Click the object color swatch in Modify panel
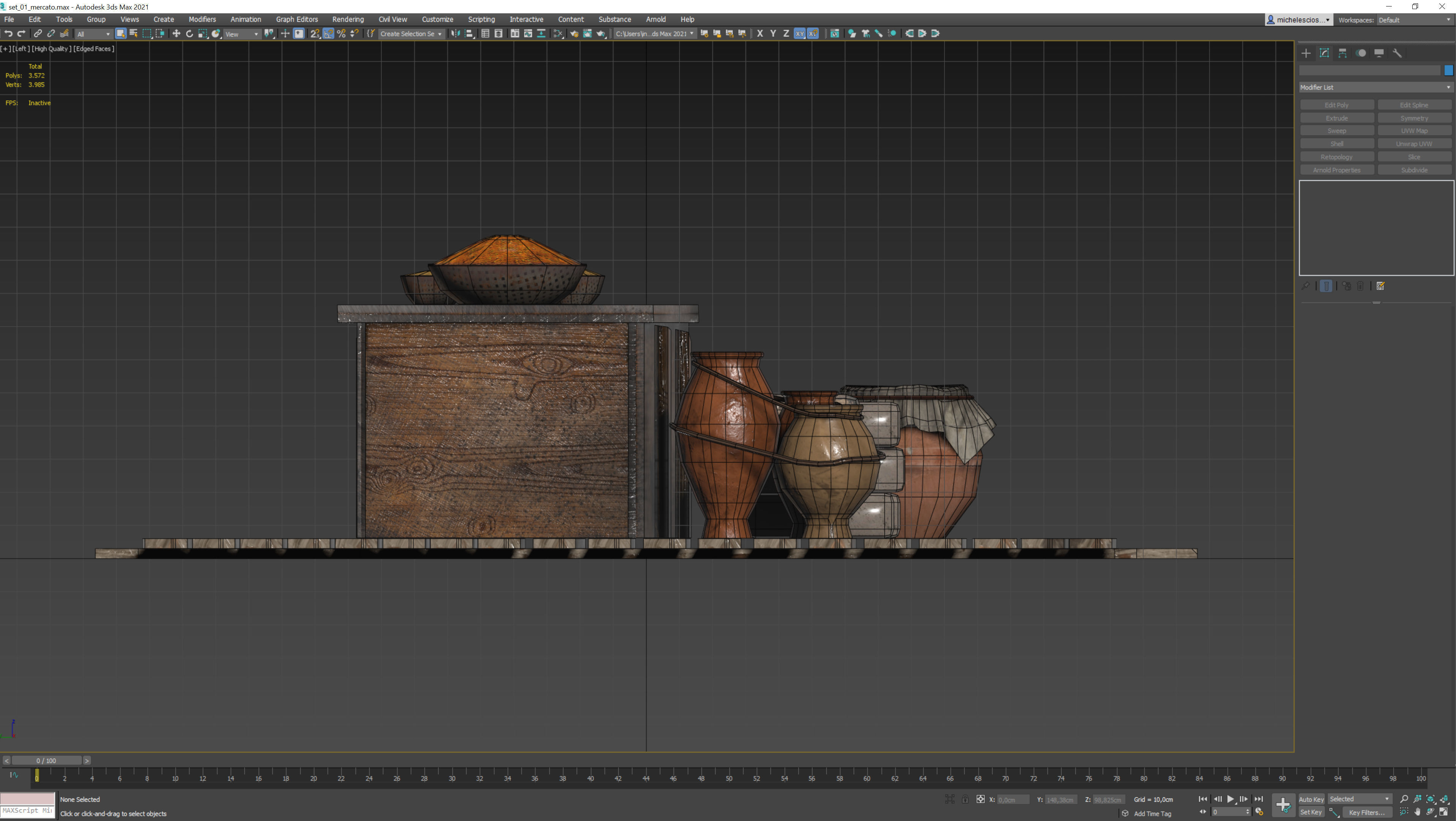The width and height of the screenshot is (1456, 821). (1448, 70)
